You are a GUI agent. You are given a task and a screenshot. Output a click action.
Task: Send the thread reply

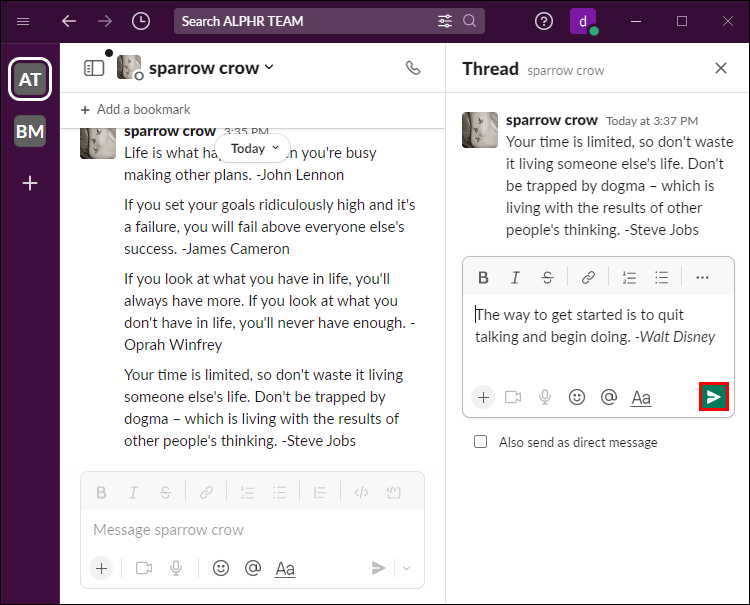pos(714,396)
